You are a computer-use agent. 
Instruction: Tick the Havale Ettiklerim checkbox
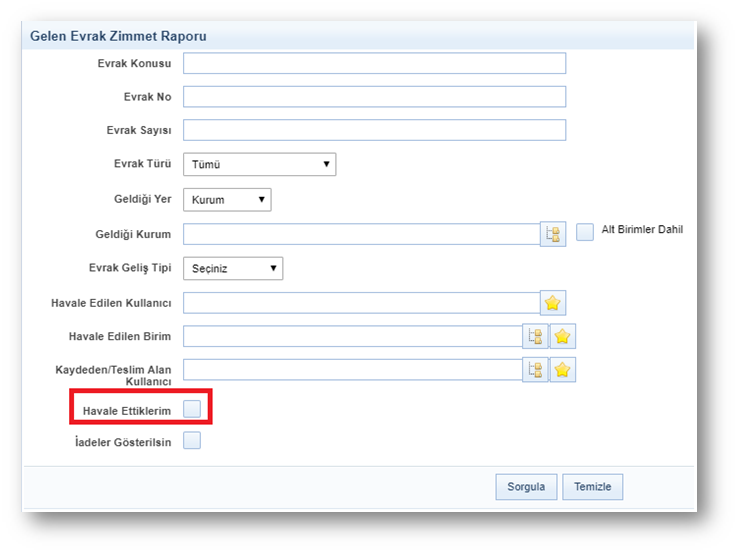192,408
